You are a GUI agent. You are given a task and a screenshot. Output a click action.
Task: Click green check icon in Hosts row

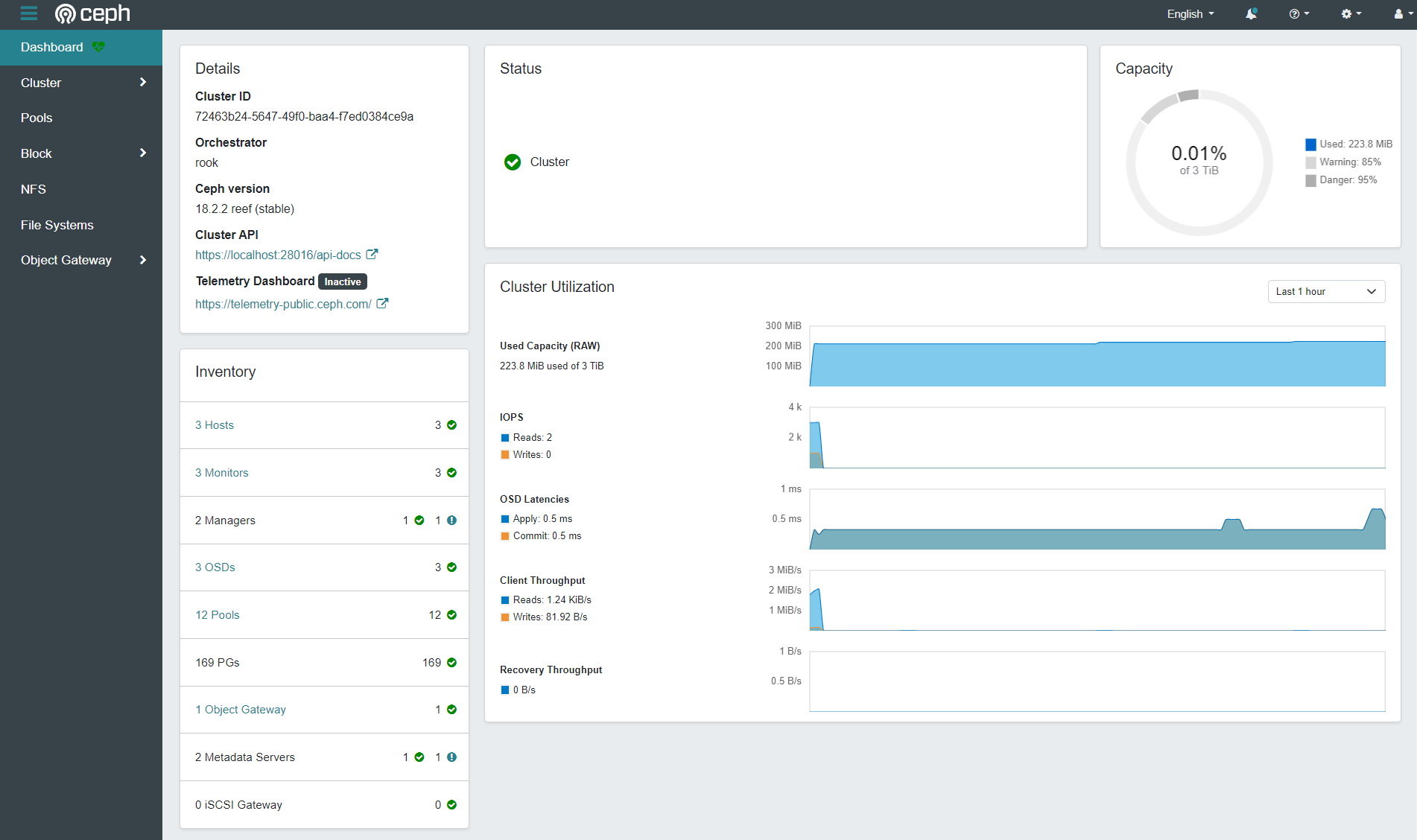tap(451, 425)
